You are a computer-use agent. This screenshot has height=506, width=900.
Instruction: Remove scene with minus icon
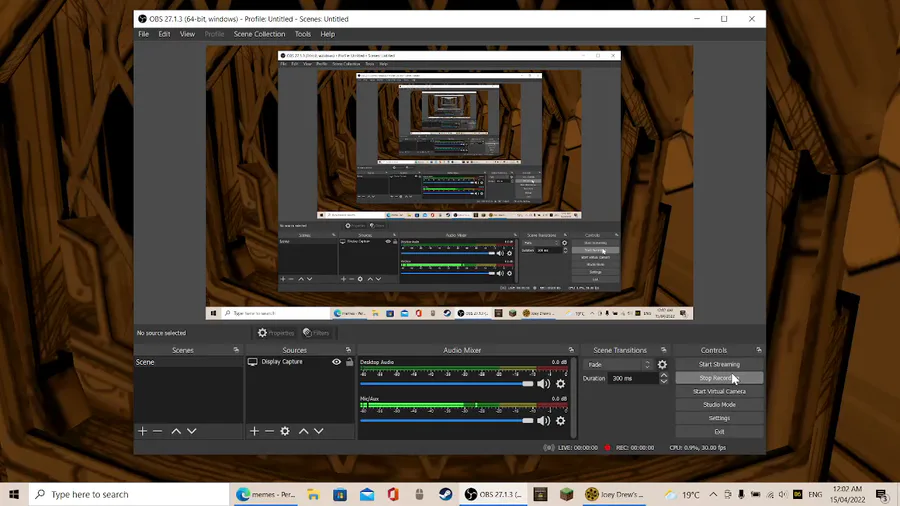coord(158,431)
